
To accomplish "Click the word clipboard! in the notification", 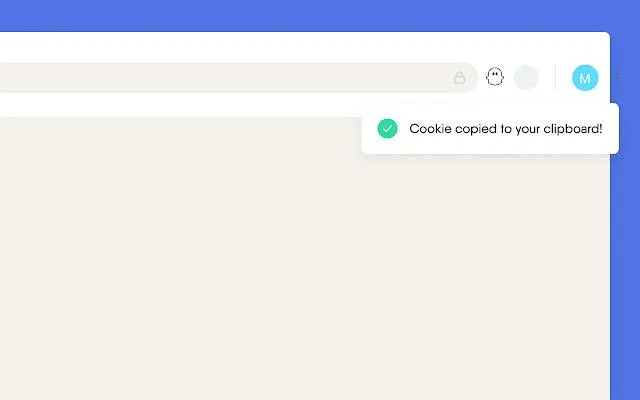I will pyautogui.click(x=573, y=129).
